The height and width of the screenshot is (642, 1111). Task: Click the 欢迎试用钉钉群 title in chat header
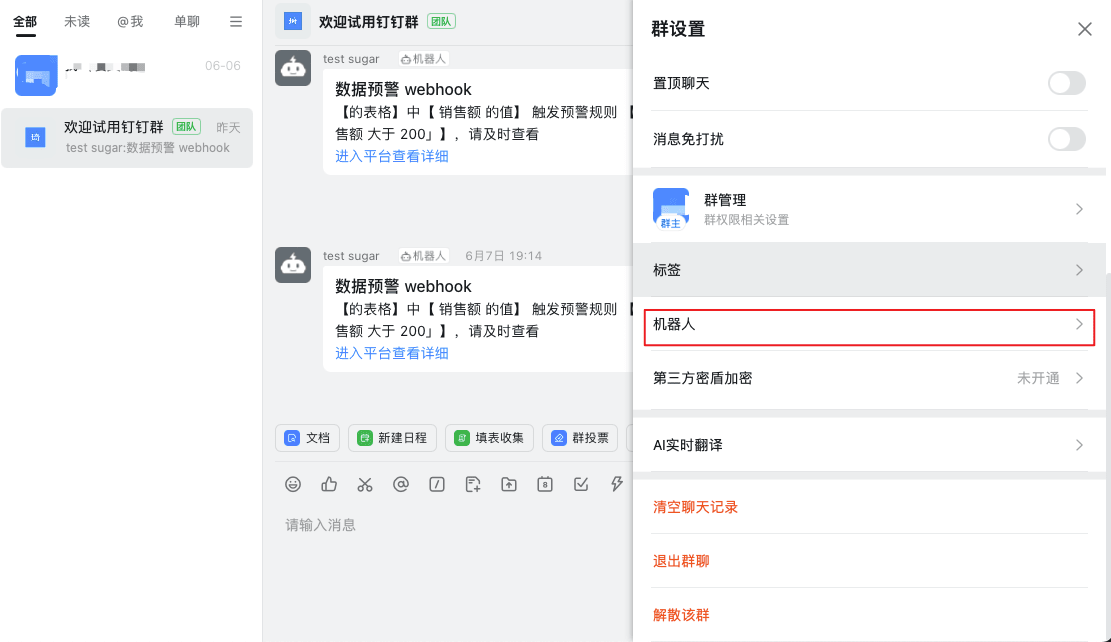point(368,21)
